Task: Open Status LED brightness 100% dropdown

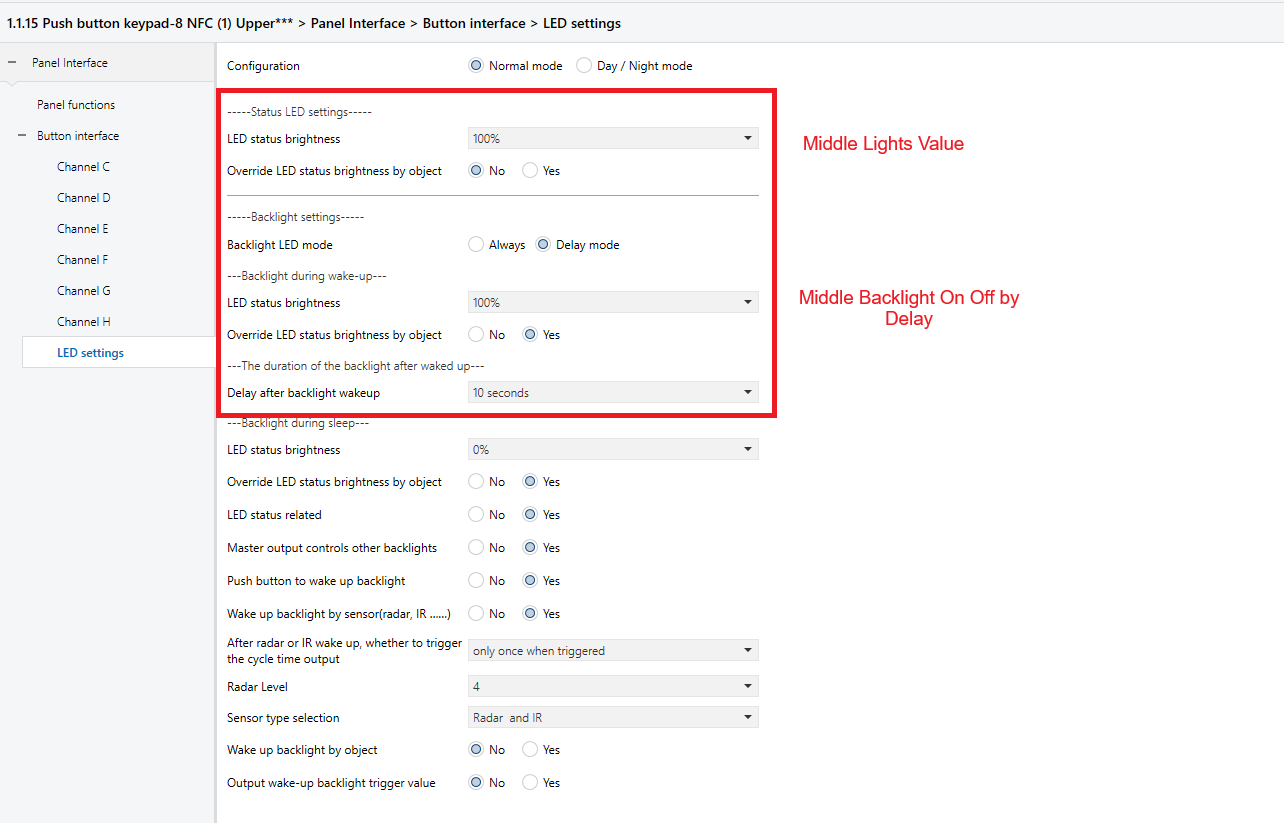Action: pos(612,138)
